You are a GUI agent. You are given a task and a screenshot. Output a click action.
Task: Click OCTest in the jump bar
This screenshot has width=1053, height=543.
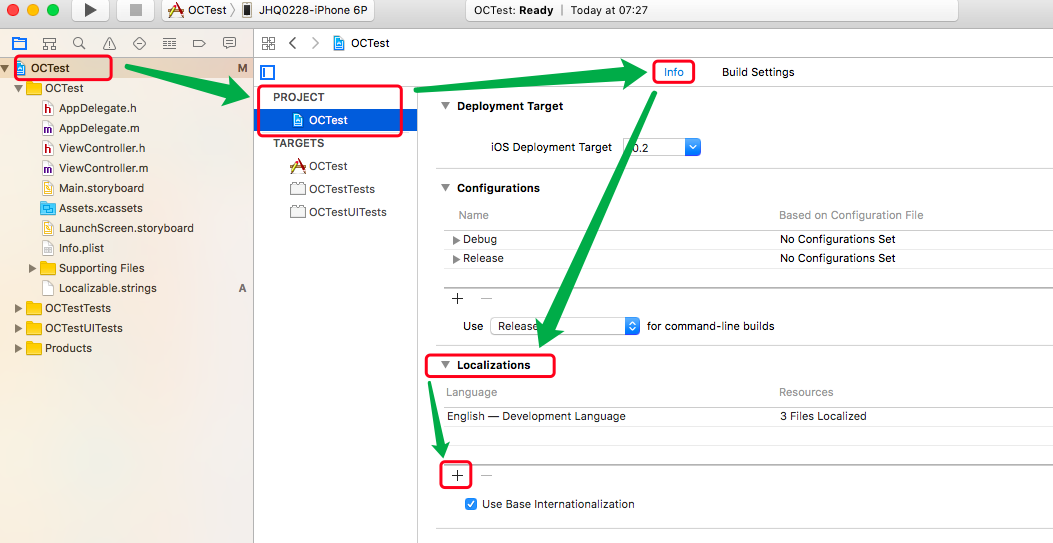(362, 43)
